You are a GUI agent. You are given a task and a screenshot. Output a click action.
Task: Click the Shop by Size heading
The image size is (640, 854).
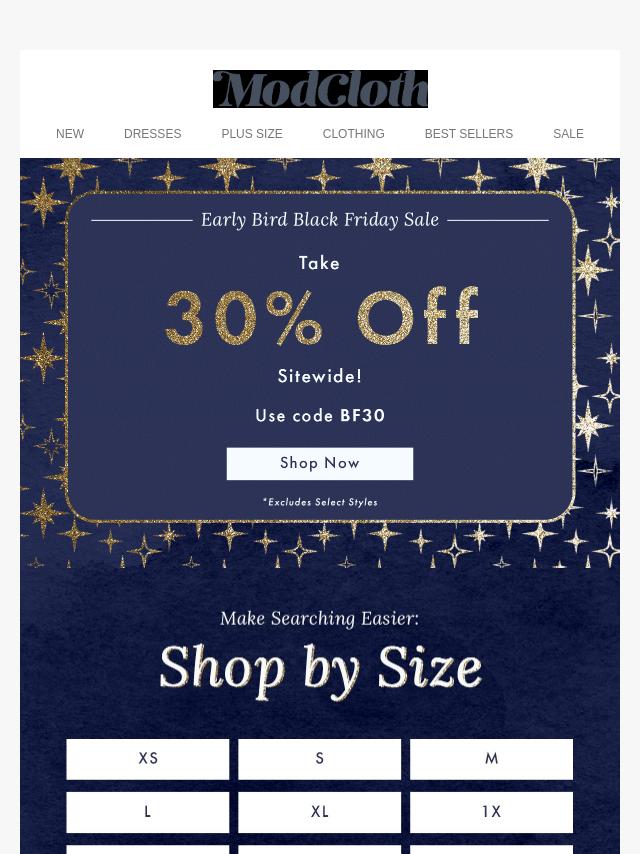tap(320, 670)
